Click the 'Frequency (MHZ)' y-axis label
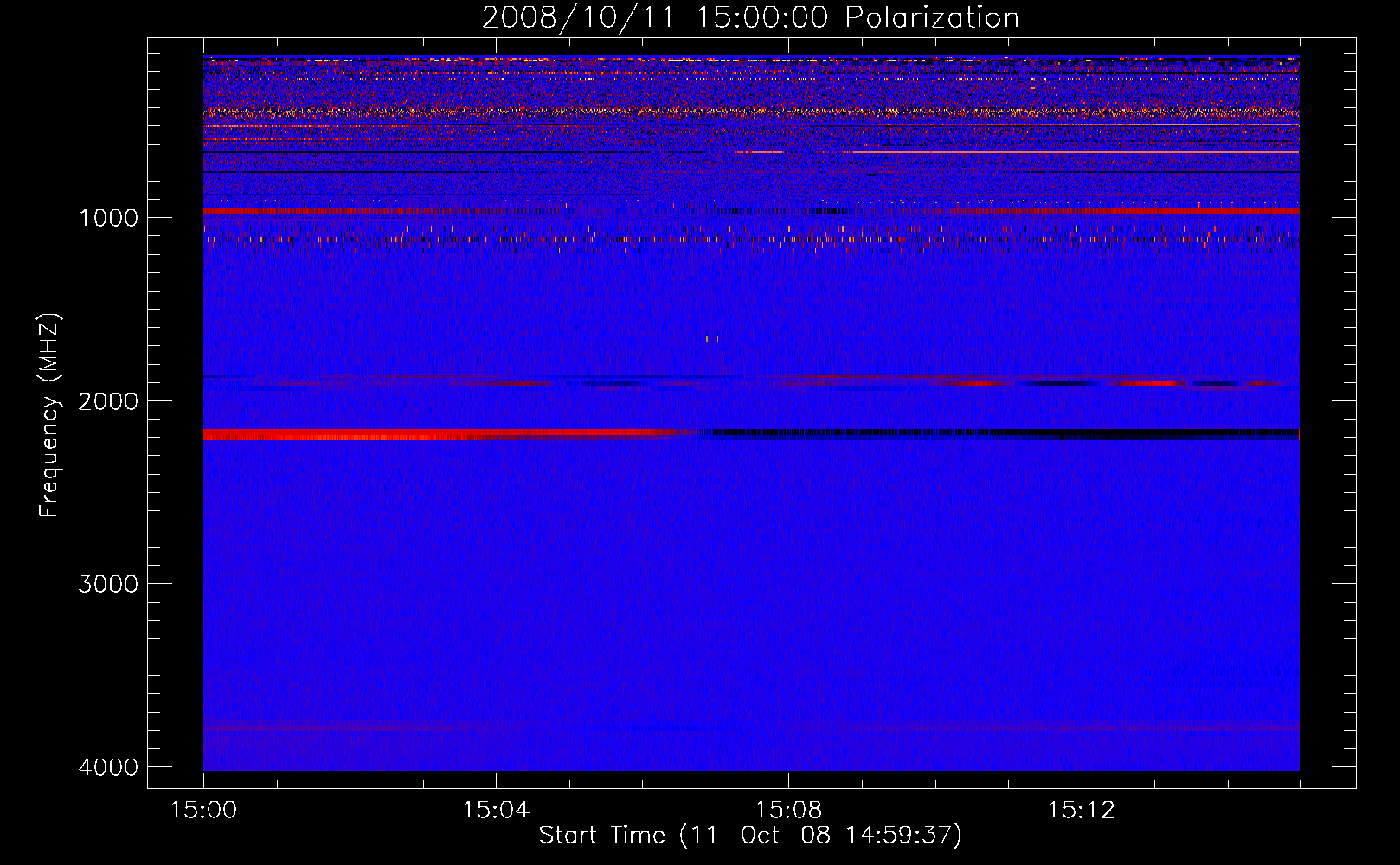The height and width of the screenshot is (865, 1400). pos(50,415)
